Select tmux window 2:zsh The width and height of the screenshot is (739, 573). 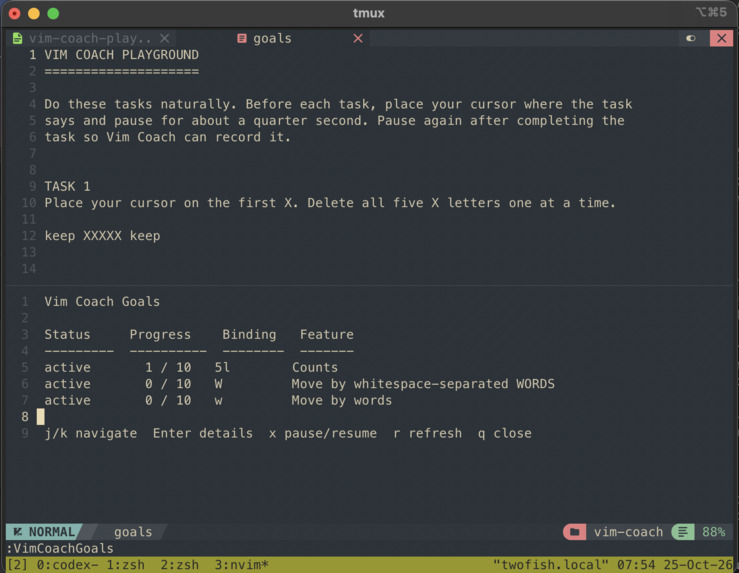click(x=180, y=565)
